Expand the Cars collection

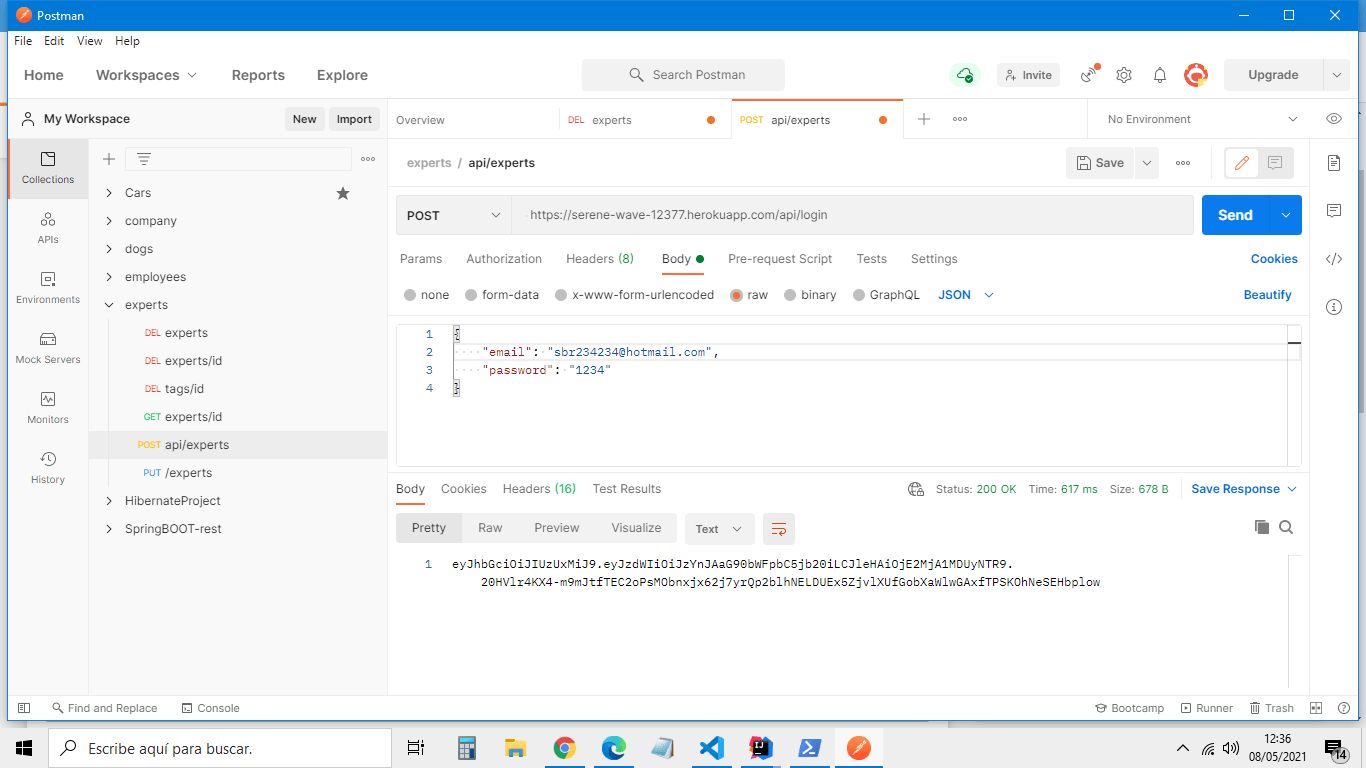[110, 193]
